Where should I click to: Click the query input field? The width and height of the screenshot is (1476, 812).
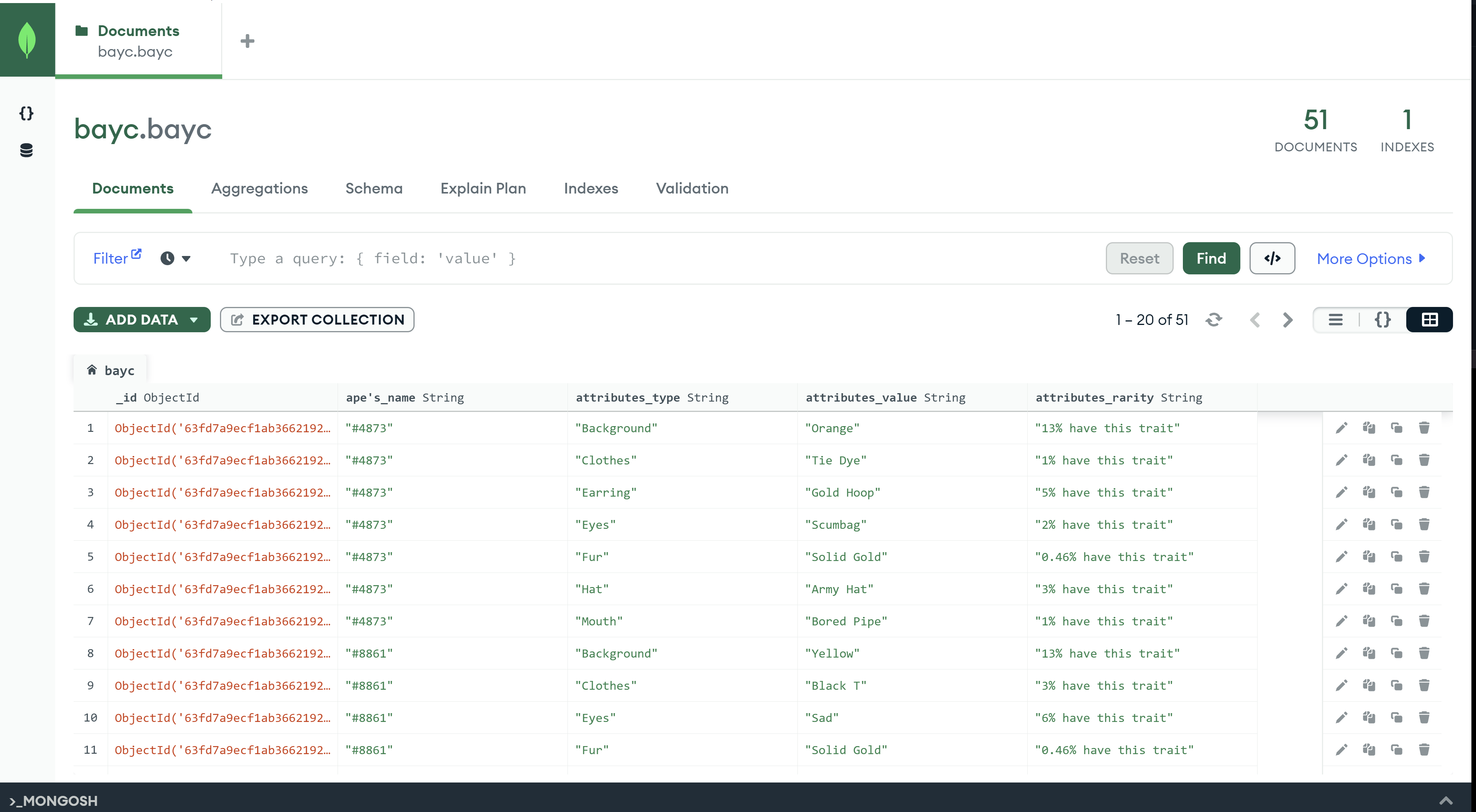coord(573,258)
